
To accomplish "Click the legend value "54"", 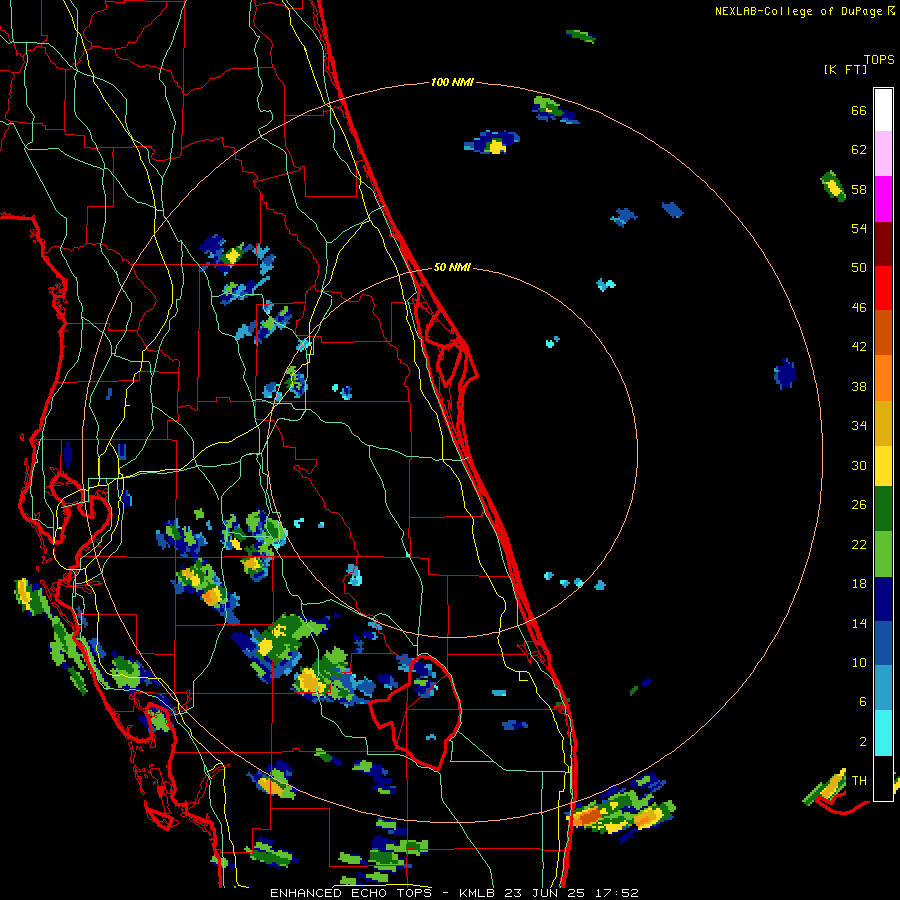I will (859, 228).
